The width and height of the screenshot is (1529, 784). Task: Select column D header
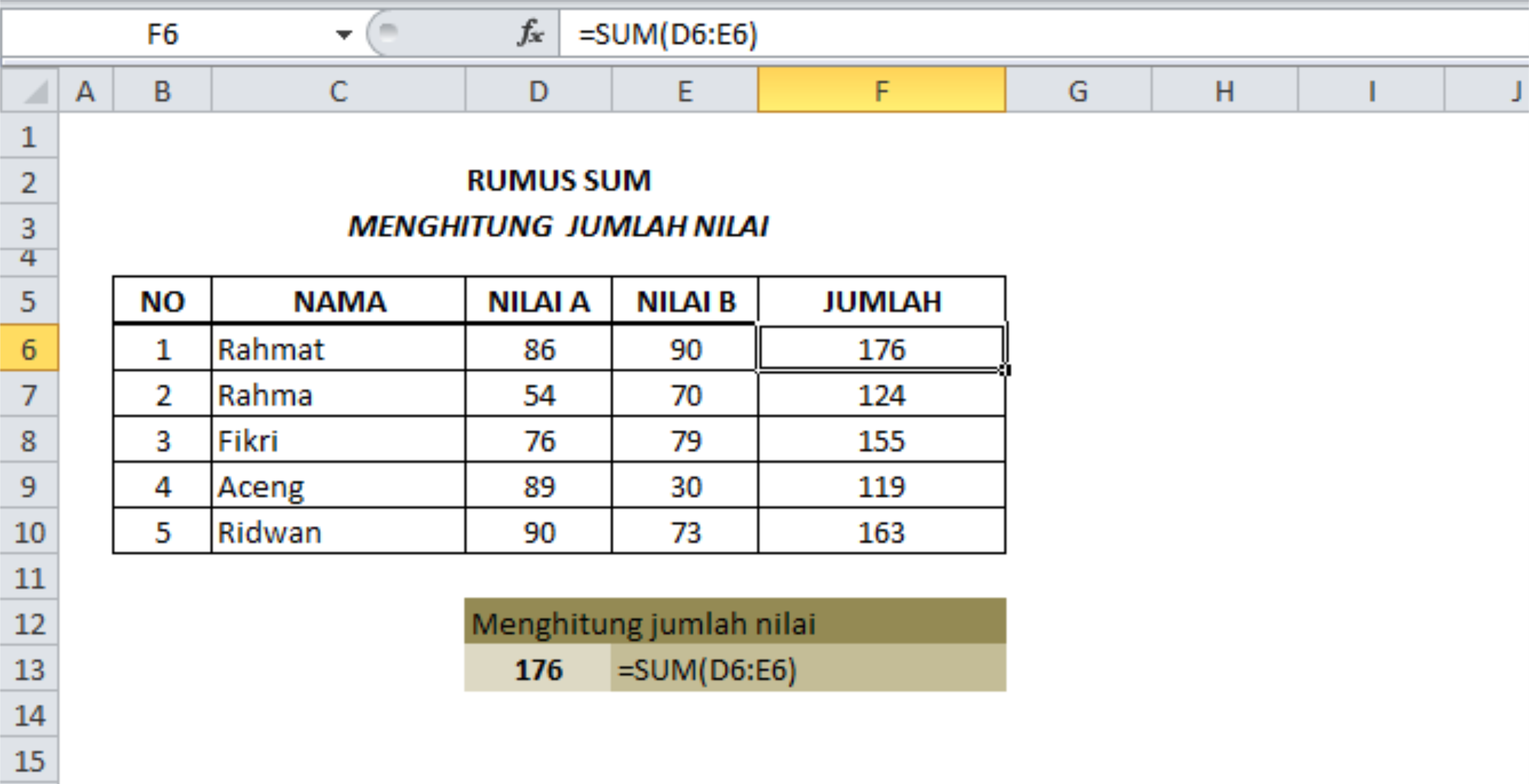point(539,91)
